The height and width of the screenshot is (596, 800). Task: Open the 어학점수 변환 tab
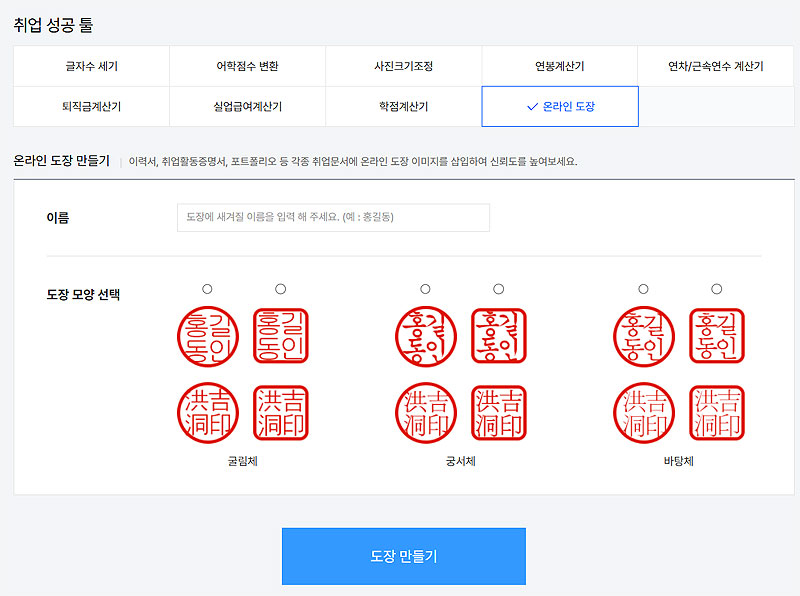[x=246, y=65]
